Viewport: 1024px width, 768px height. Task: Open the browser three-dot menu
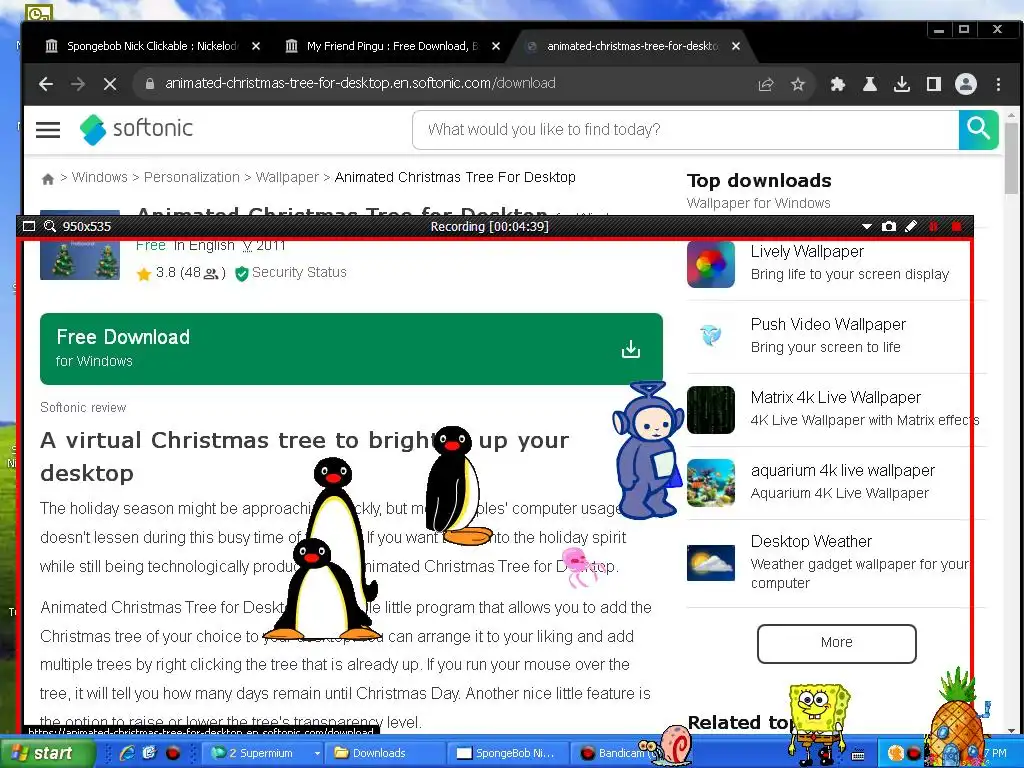coord(998,84)
